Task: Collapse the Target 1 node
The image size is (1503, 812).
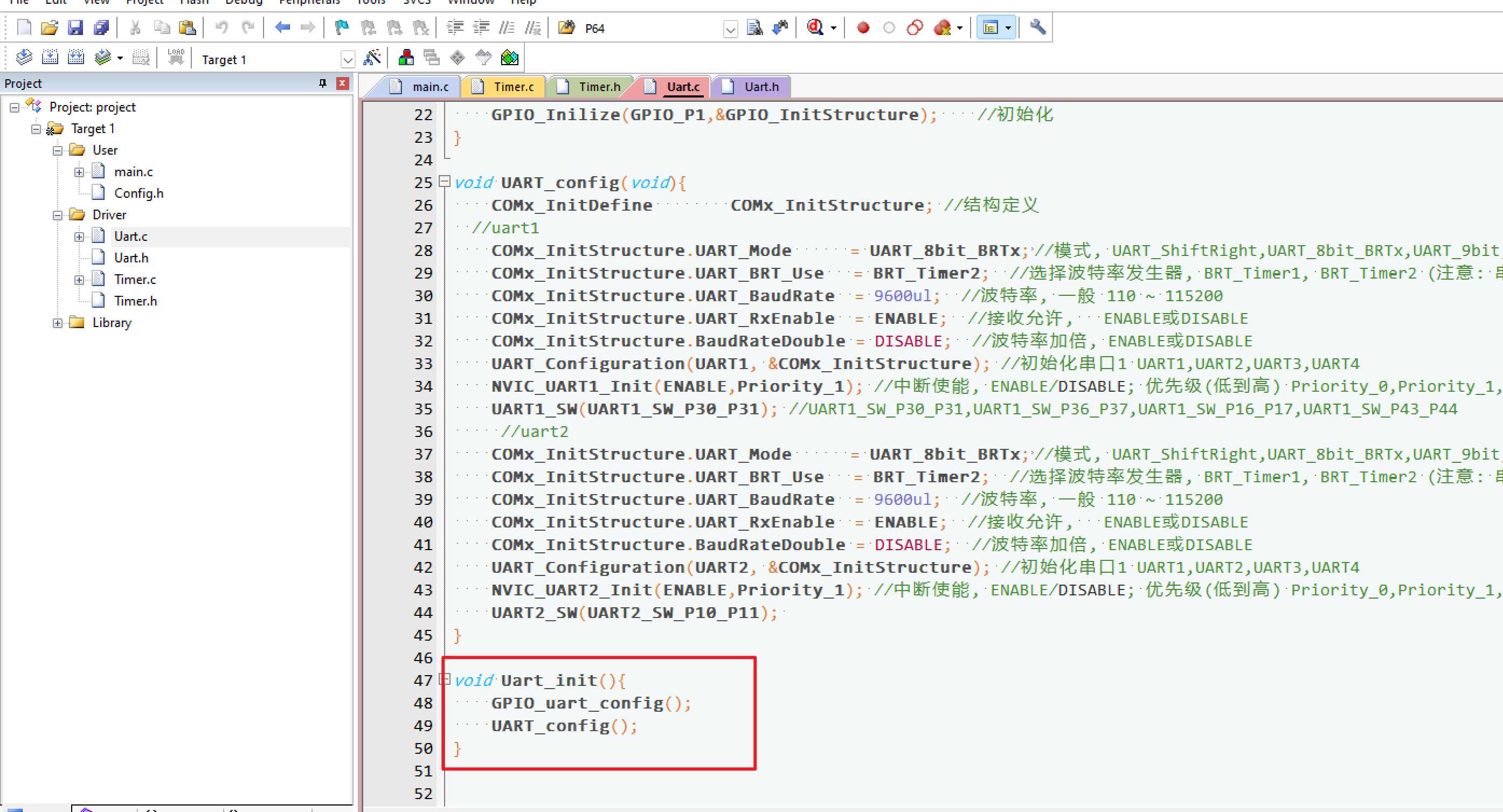Action: [x=36, y=129]
